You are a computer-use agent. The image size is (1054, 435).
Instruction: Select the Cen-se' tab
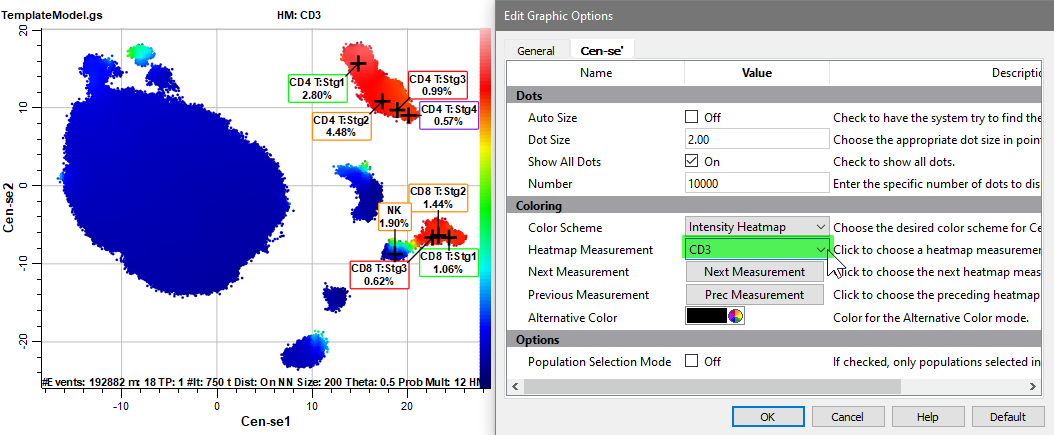[x=601, y=51]
